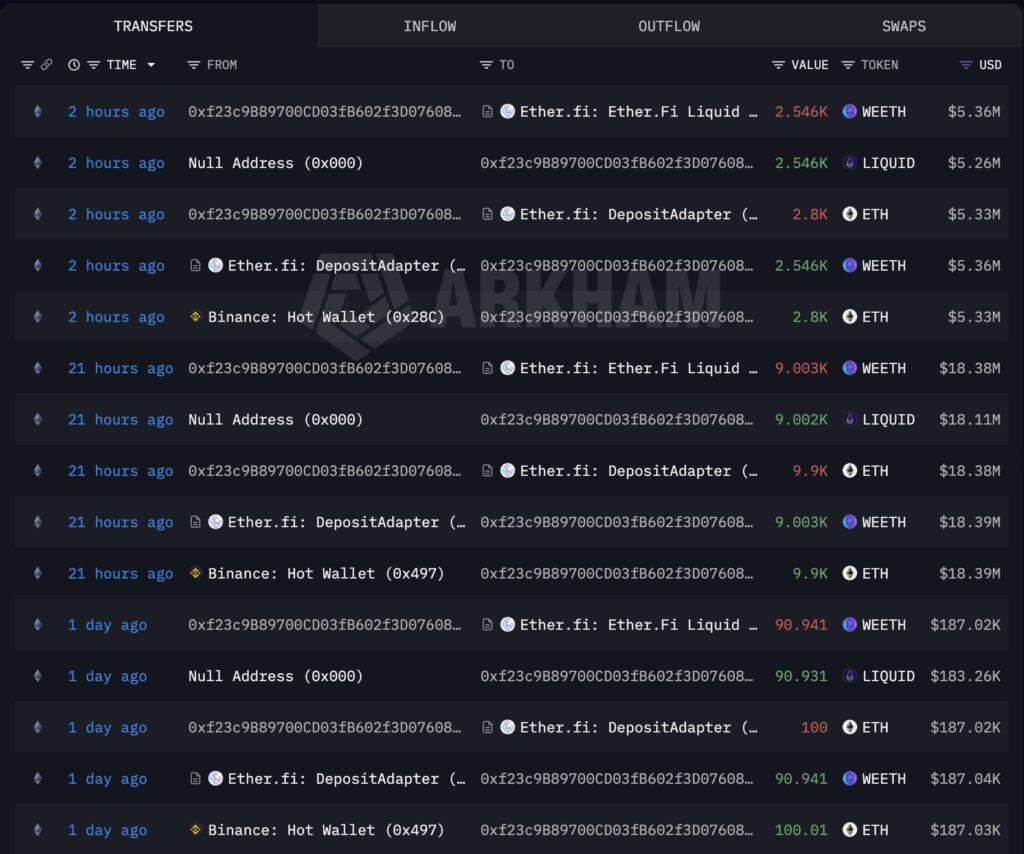Open the SWAPS tab
The image size is (1024, 854).
904,26
